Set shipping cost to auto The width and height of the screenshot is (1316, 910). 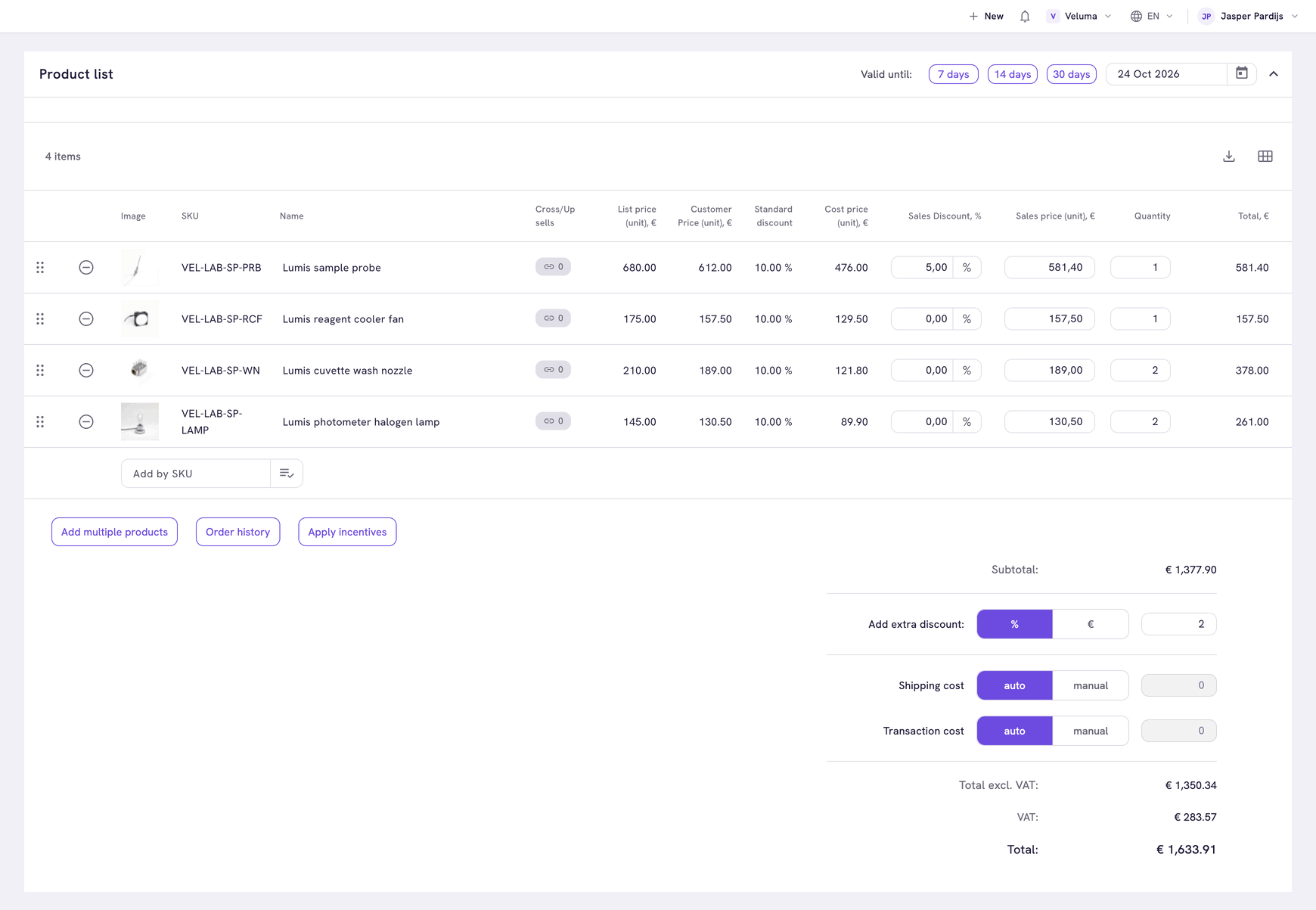1014,685
